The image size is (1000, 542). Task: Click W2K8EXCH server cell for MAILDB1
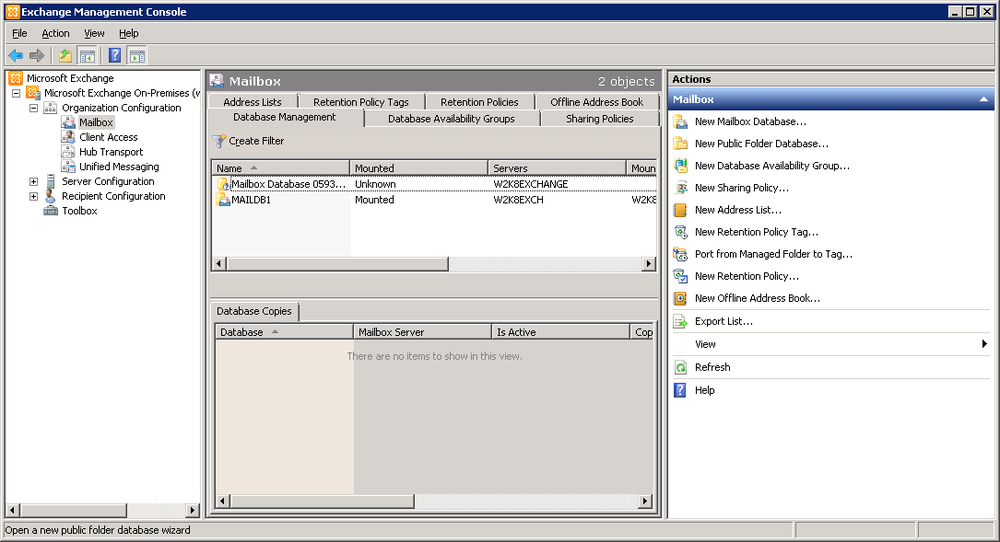518,200
